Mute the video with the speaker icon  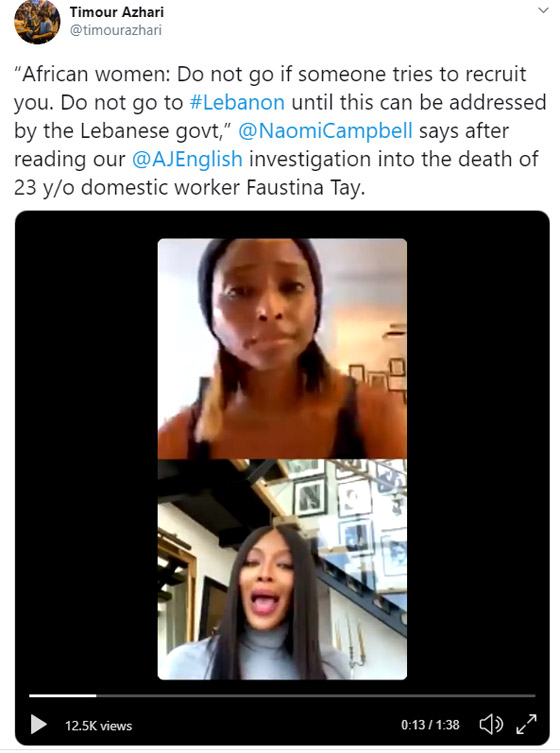[491, 724]
